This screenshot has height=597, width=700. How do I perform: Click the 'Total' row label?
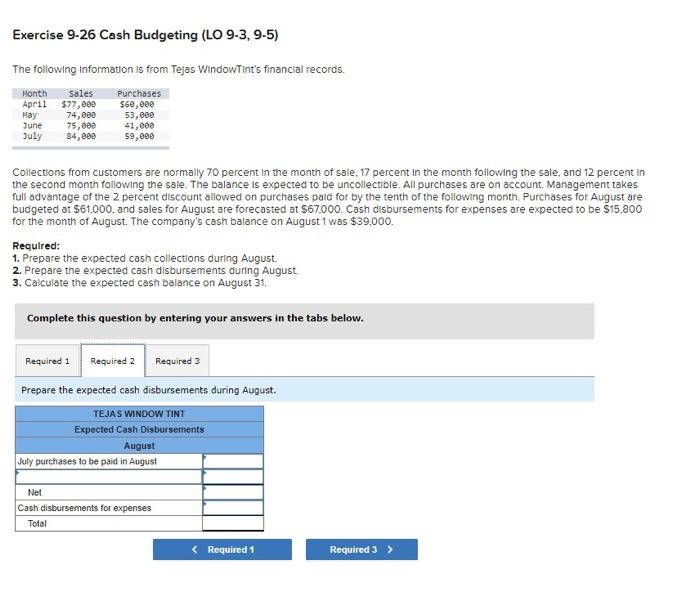point(37,523)
